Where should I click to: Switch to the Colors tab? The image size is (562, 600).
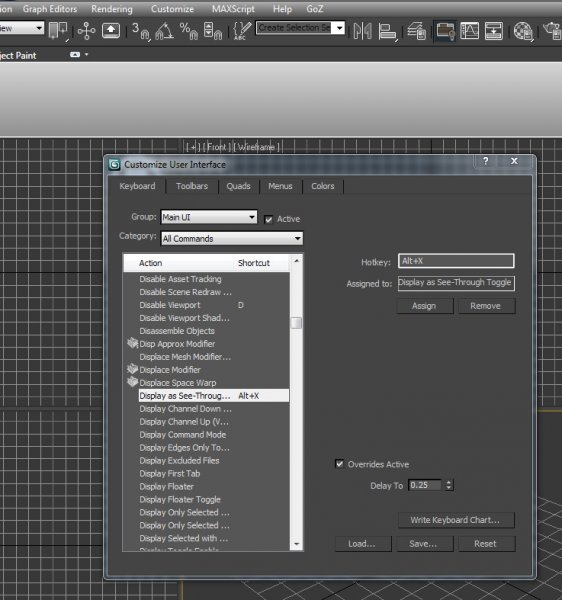coord(323,186)
